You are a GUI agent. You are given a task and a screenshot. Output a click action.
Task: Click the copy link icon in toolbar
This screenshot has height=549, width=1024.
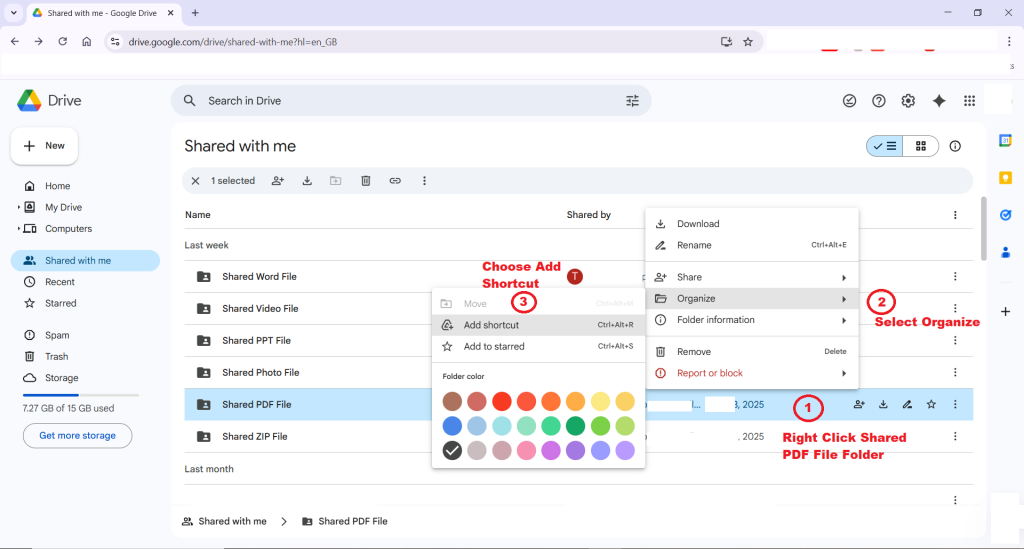395,181
